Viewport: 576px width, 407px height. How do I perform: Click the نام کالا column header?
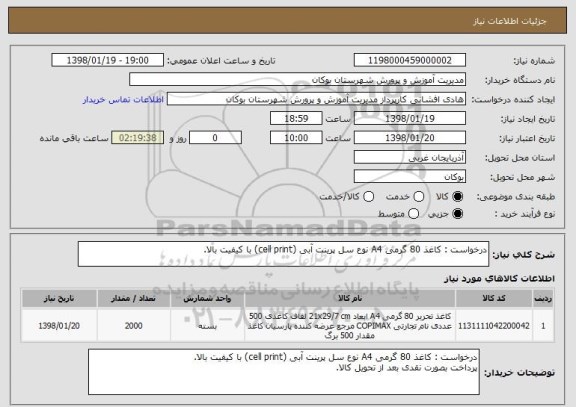pos(350,298)
